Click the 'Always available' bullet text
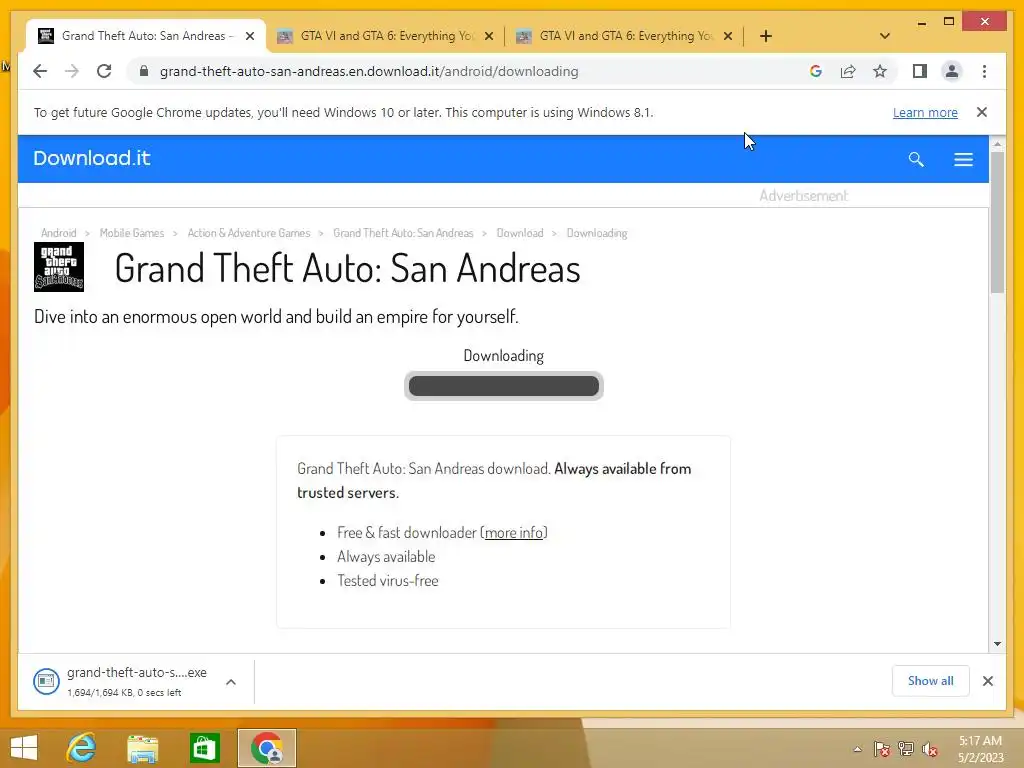This screenshot has height=768, width=1024. click(386, 556)
